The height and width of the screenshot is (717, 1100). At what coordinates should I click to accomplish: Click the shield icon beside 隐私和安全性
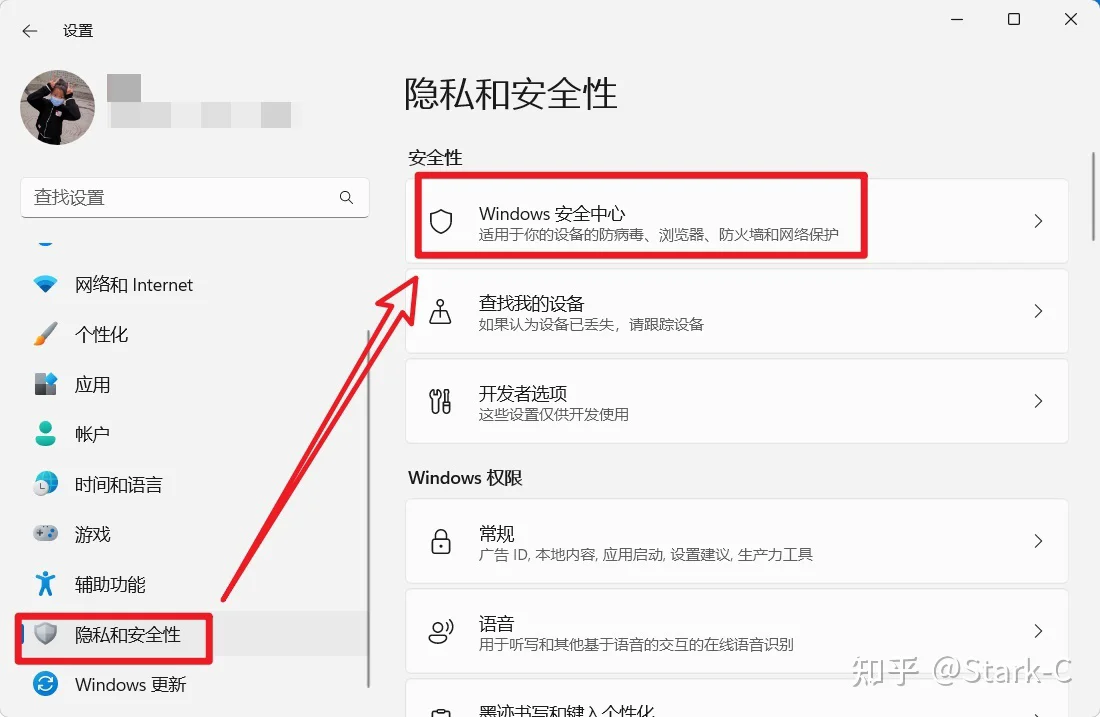pyautogui.click(x=46, y=634)
